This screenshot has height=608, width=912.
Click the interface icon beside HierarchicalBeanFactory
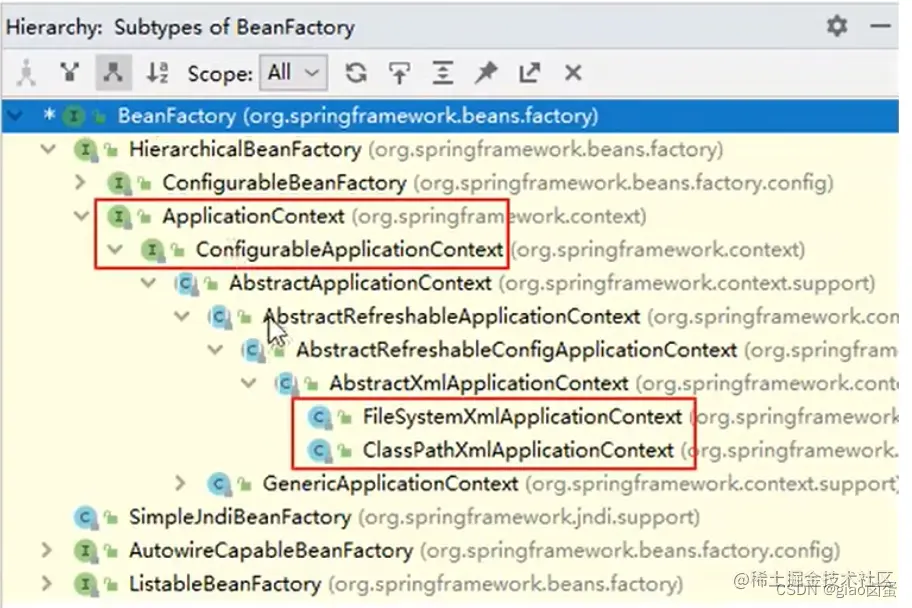point(85,150)
